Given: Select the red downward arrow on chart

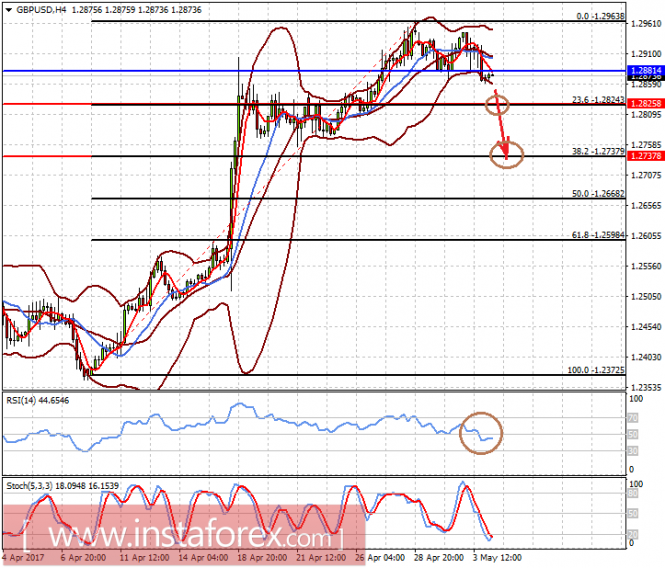Looking at the screenshot, I should 501,125.
